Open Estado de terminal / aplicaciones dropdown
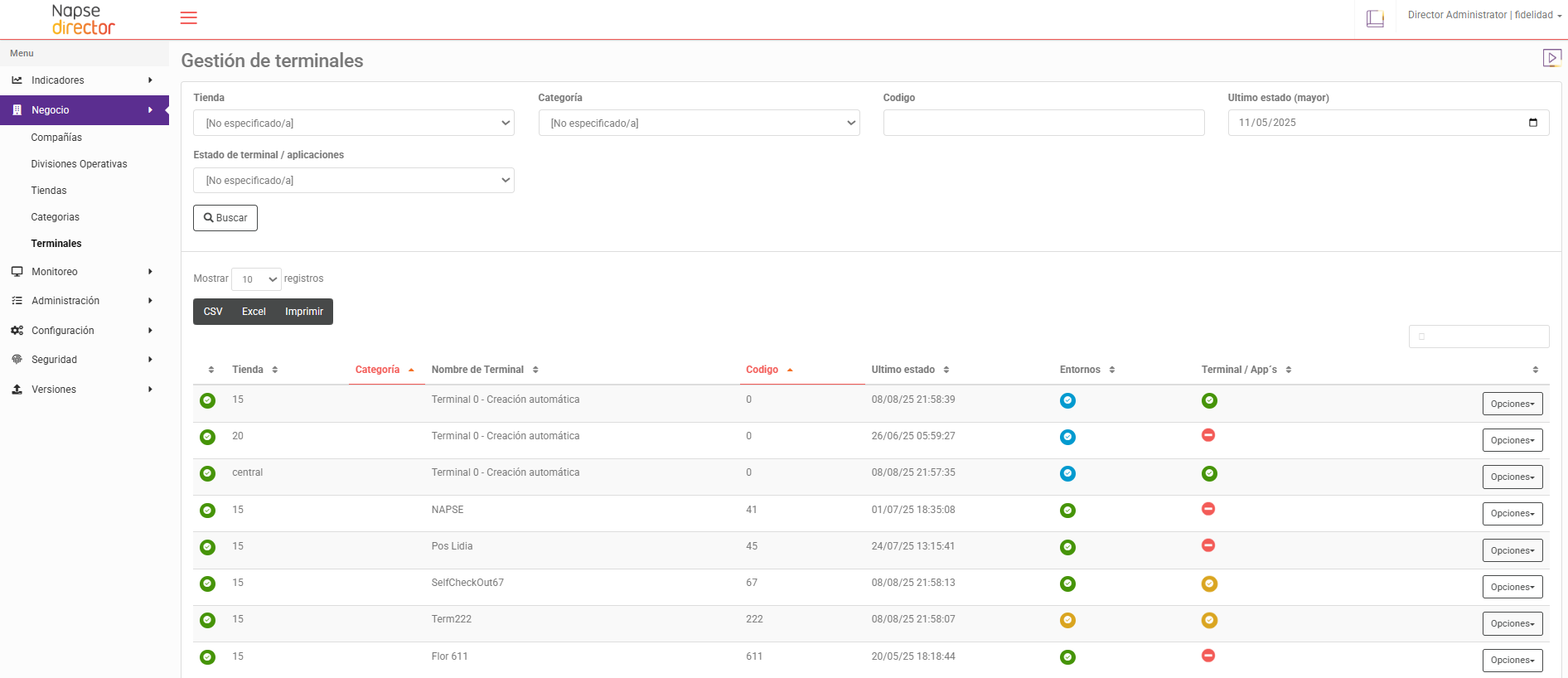1568x678 pixels. 354,180
